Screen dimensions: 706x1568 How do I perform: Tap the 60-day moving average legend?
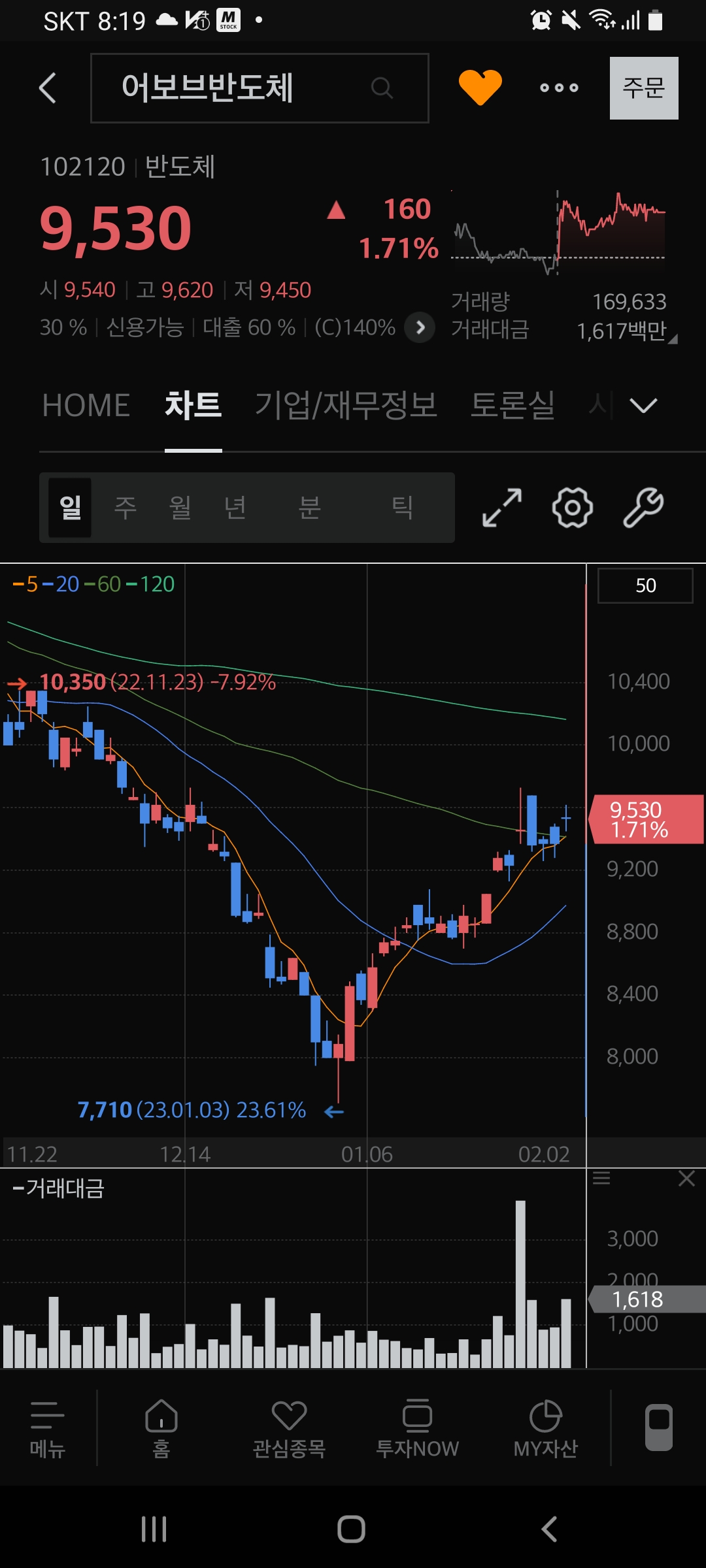pos(103,584)
